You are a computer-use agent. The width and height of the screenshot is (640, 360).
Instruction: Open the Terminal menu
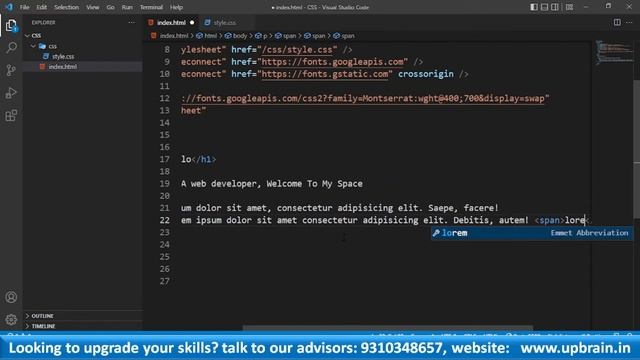[151, 7]
